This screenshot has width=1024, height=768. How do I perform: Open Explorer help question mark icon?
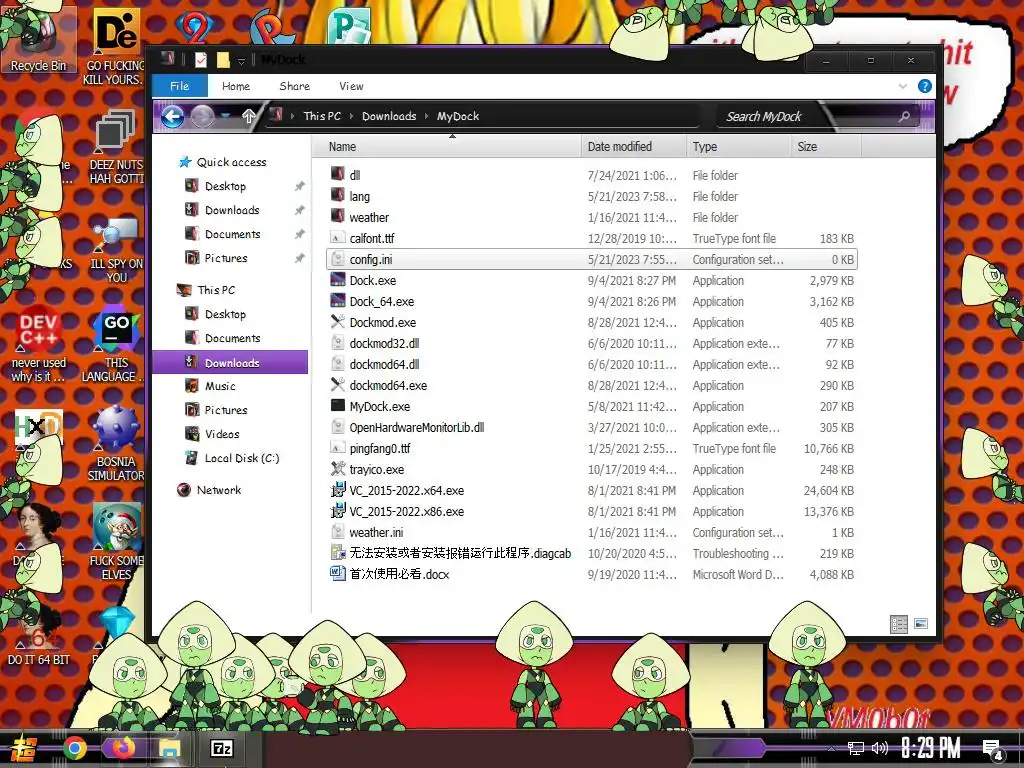[x=925, y=86]
